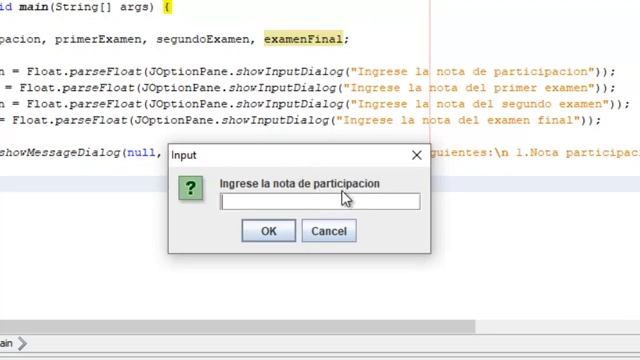Click the horizontal scrollbar of the editor
Image resolution: width=640 pixels, height=360 pixels.
coord(238,327)
